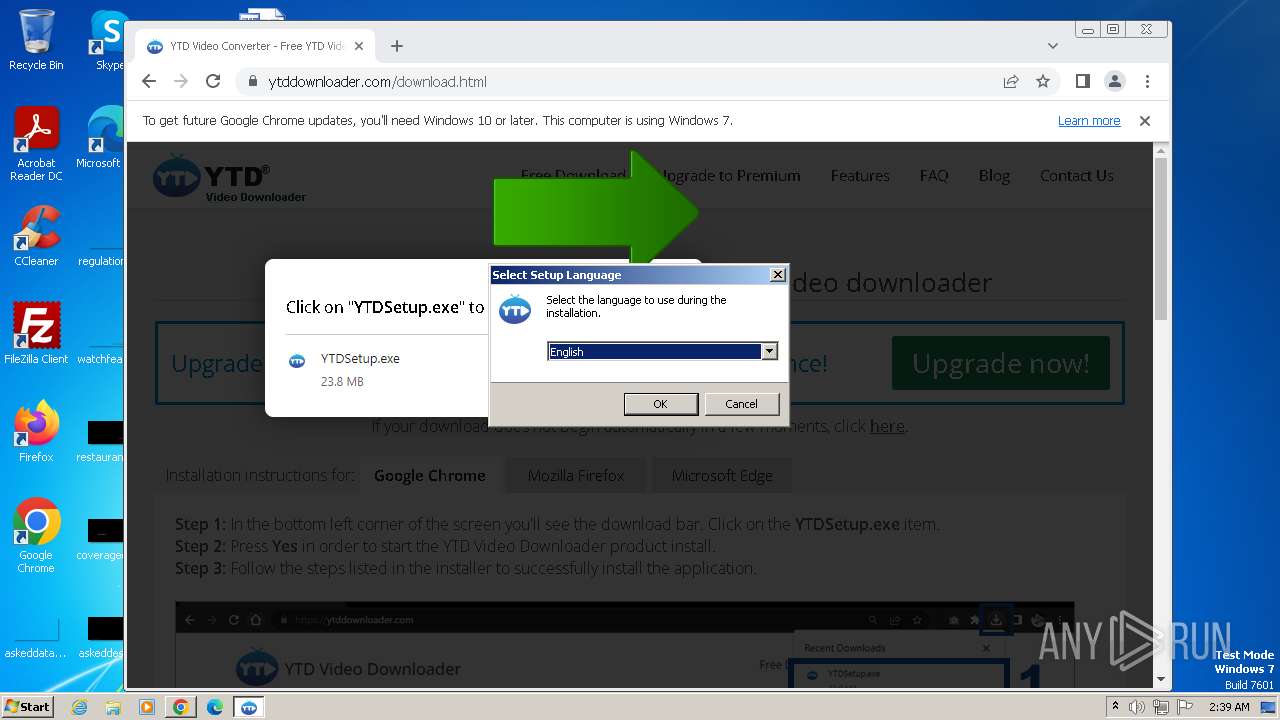Open the tab search chevron
The image size is (1280, 720).
[1053, 46]
